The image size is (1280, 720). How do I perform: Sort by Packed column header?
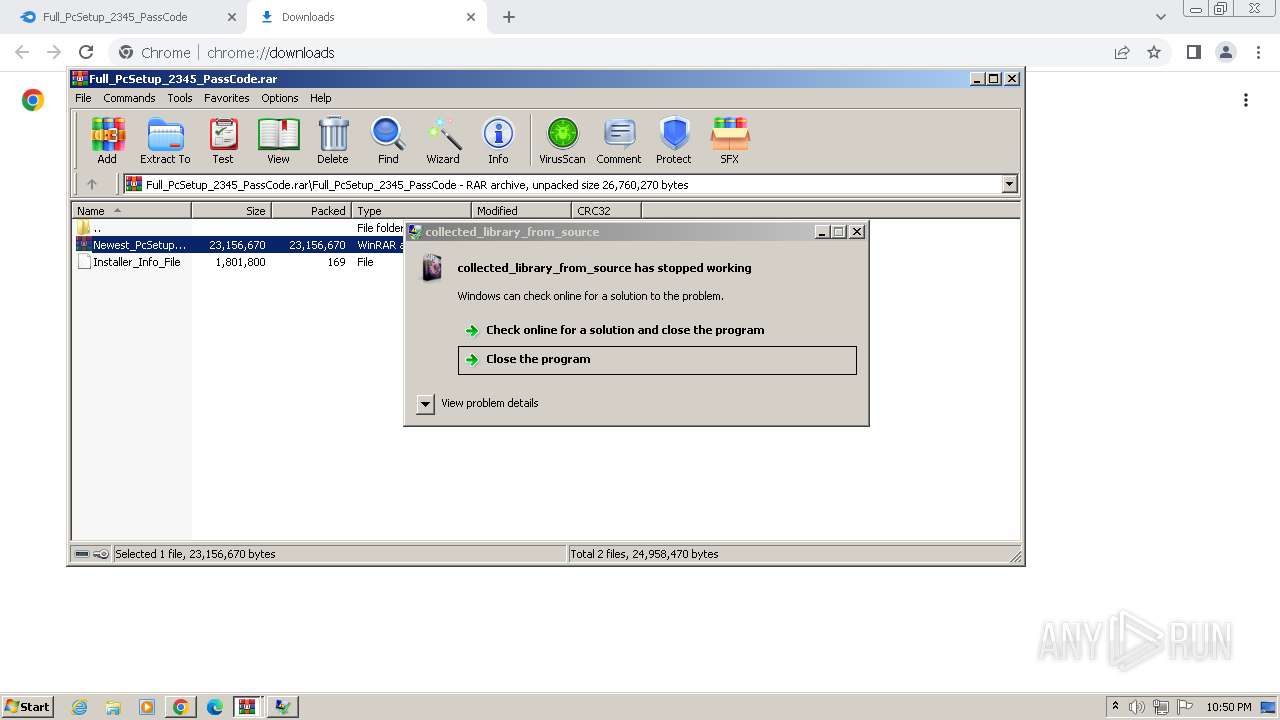point(311,211)
